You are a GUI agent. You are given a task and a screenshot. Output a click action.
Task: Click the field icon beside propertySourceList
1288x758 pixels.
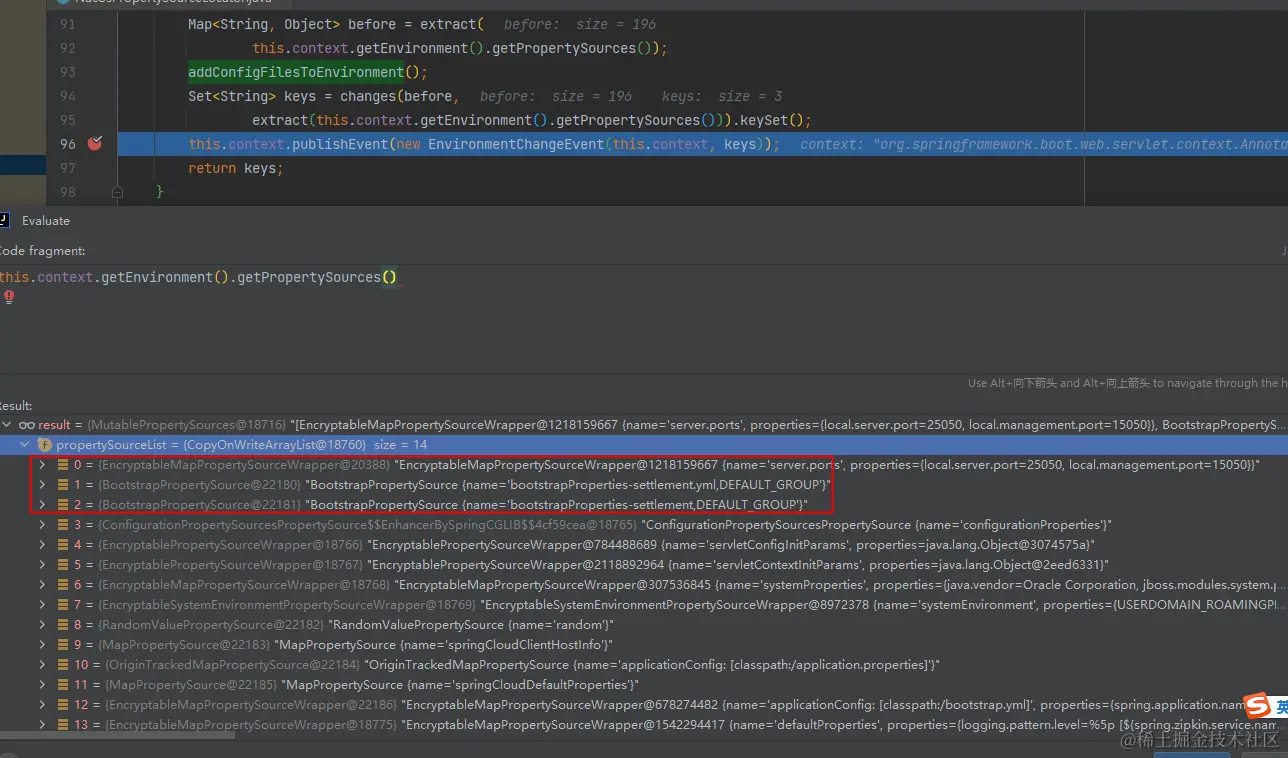click(x=44, y=445)
